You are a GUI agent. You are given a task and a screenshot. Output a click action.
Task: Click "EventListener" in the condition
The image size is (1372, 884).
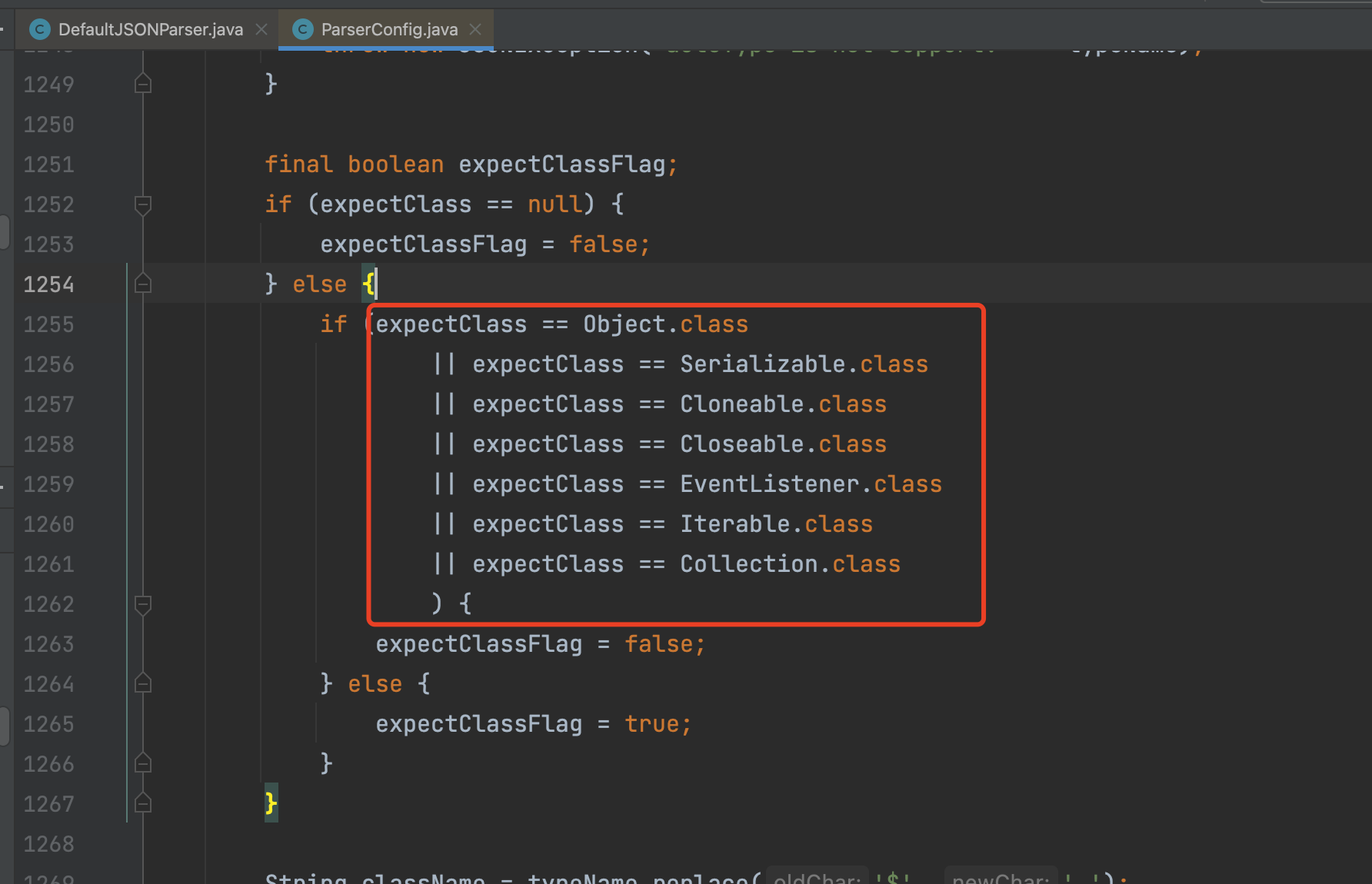769,484
